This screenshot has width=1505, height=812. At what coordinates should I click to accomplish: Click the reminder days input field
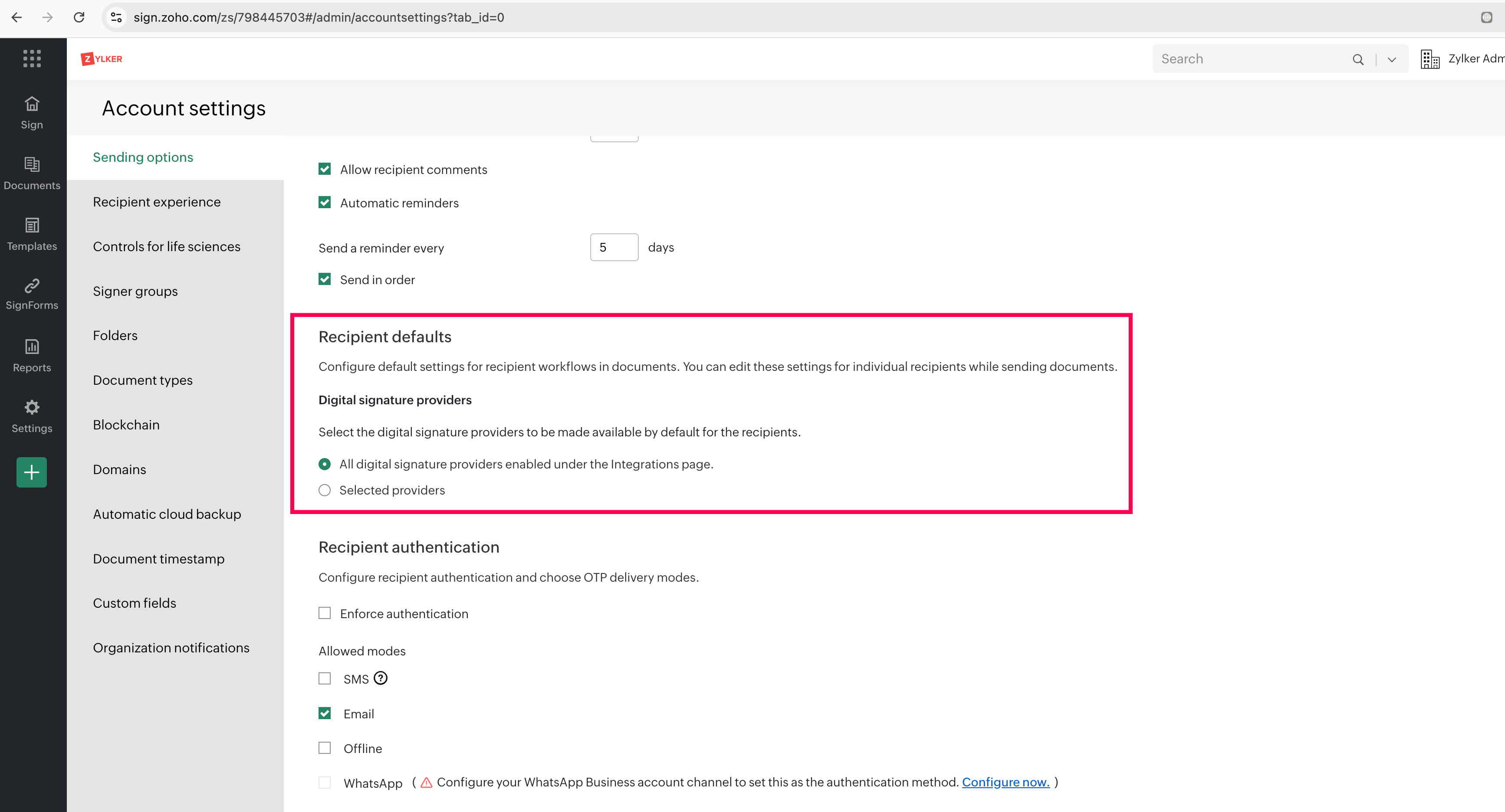614,248
